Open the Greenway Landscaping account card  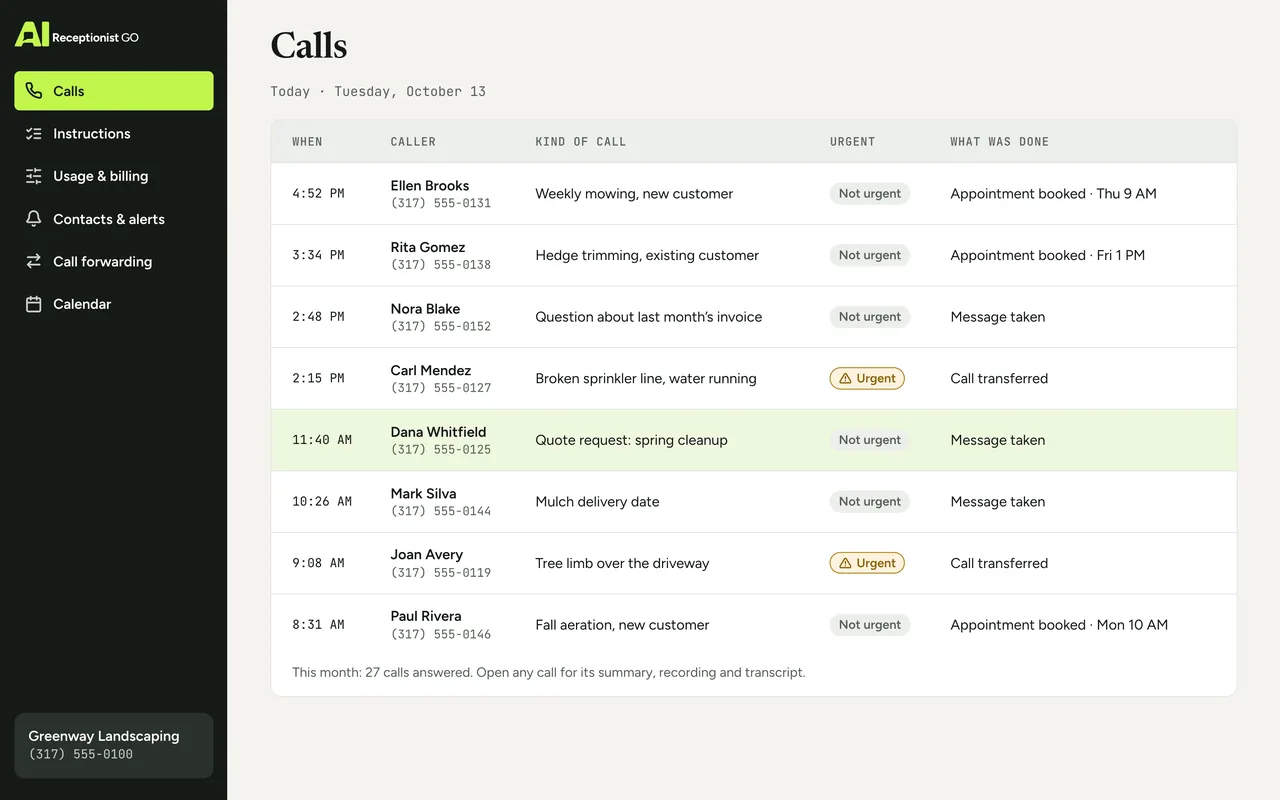114,745
